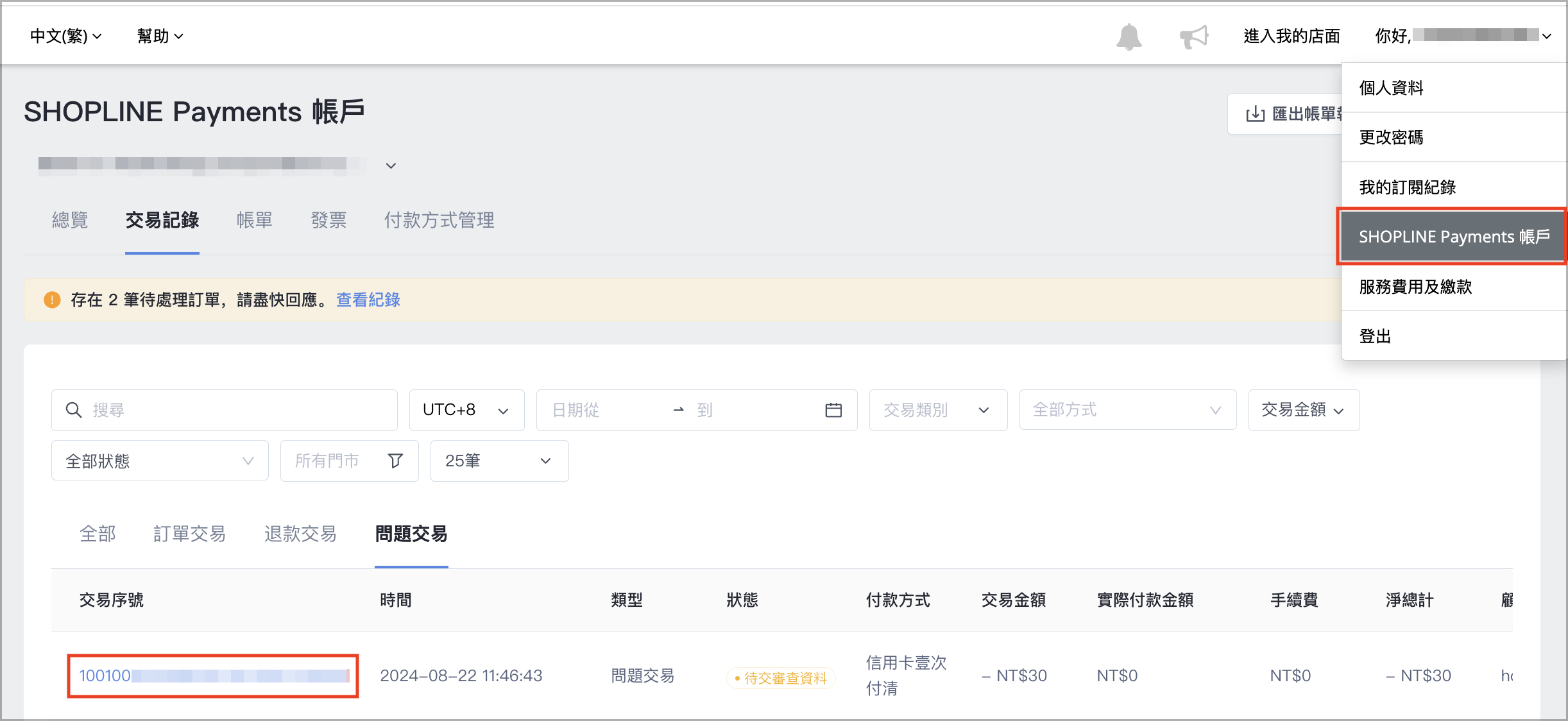Switch to the 交易記錄 tab
The image size is (1568, 721).
tap(162, 220)
